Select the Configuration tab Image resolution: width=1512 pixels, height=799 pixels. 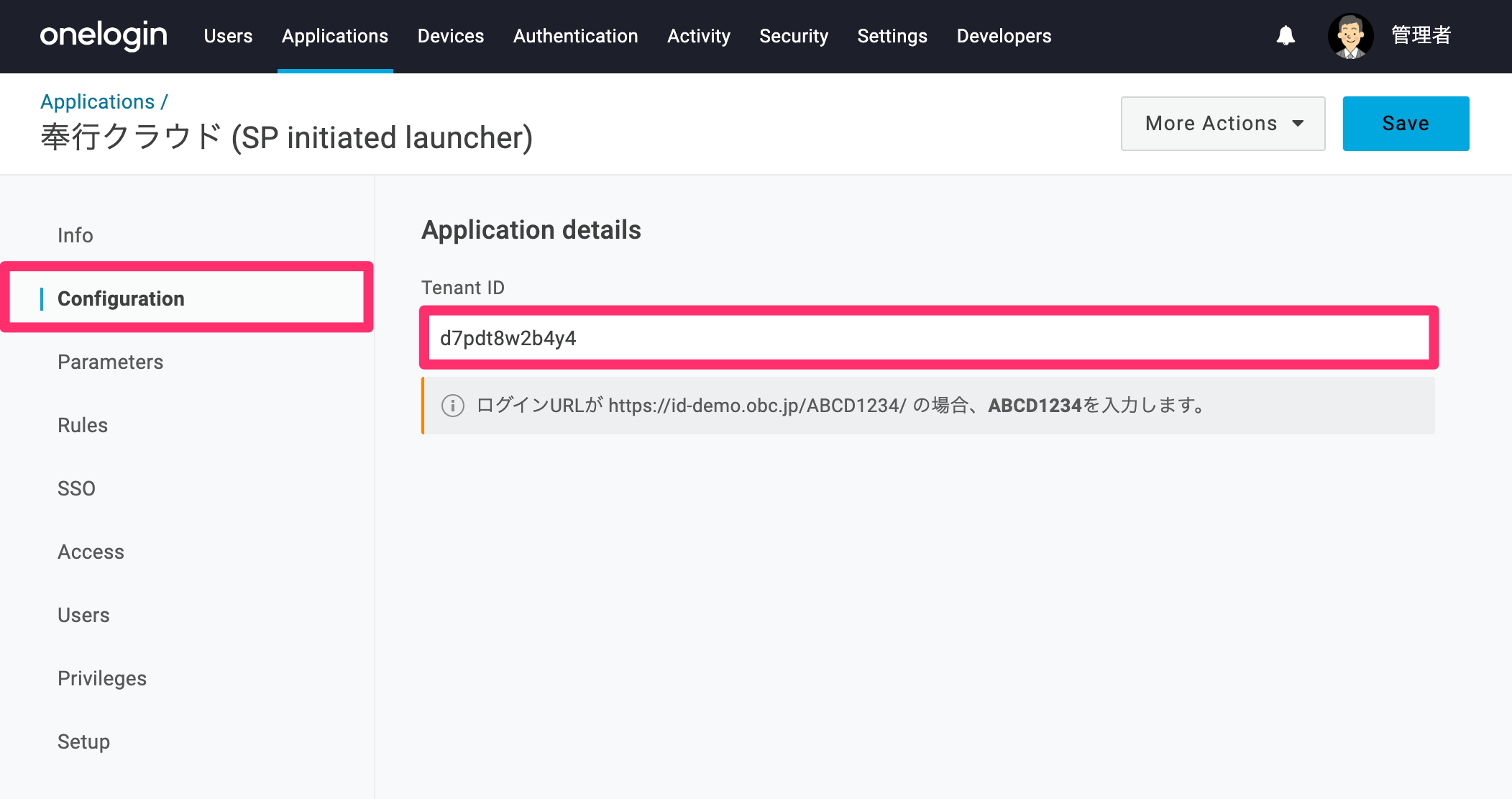pos(187,298)
